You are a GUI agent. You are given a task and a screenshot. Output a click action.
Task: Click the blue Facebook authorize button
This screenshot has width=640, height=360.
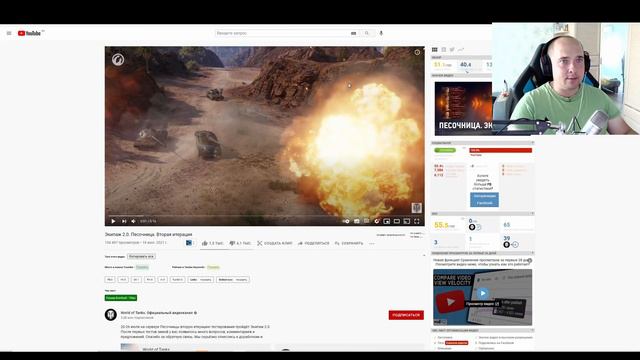pyautogui.click(x=484, y=200)
